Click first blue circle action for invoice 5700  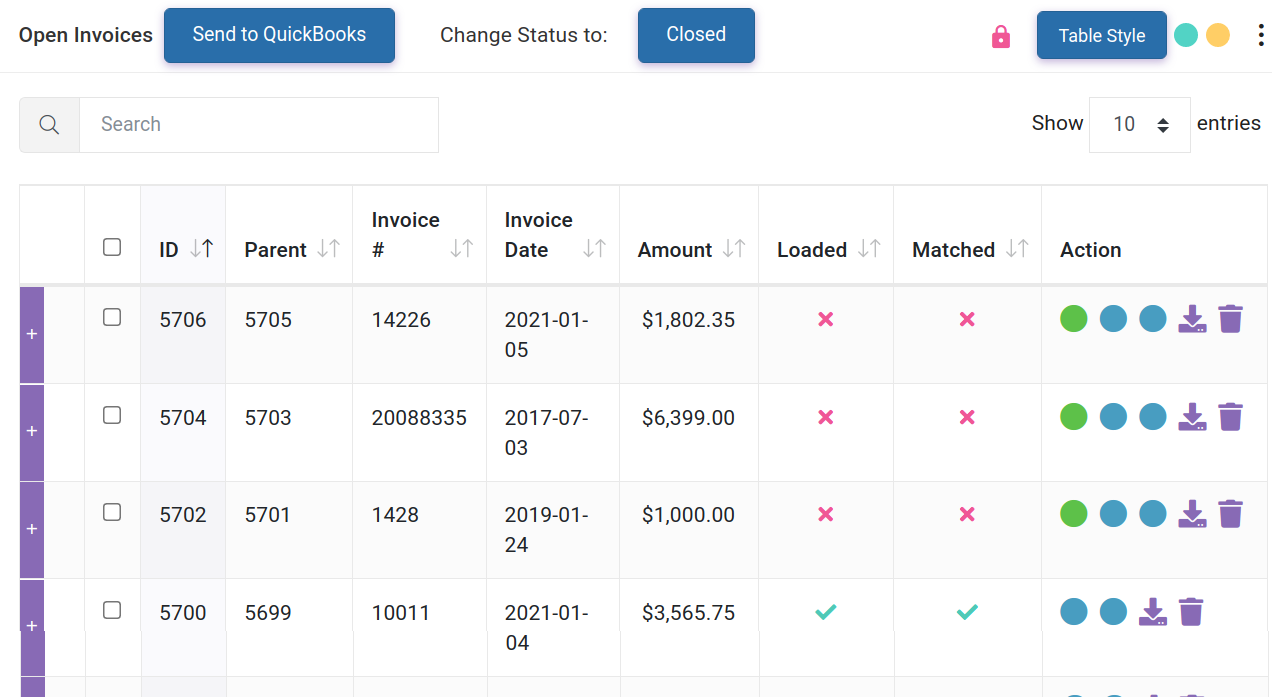click(1074, 612)
